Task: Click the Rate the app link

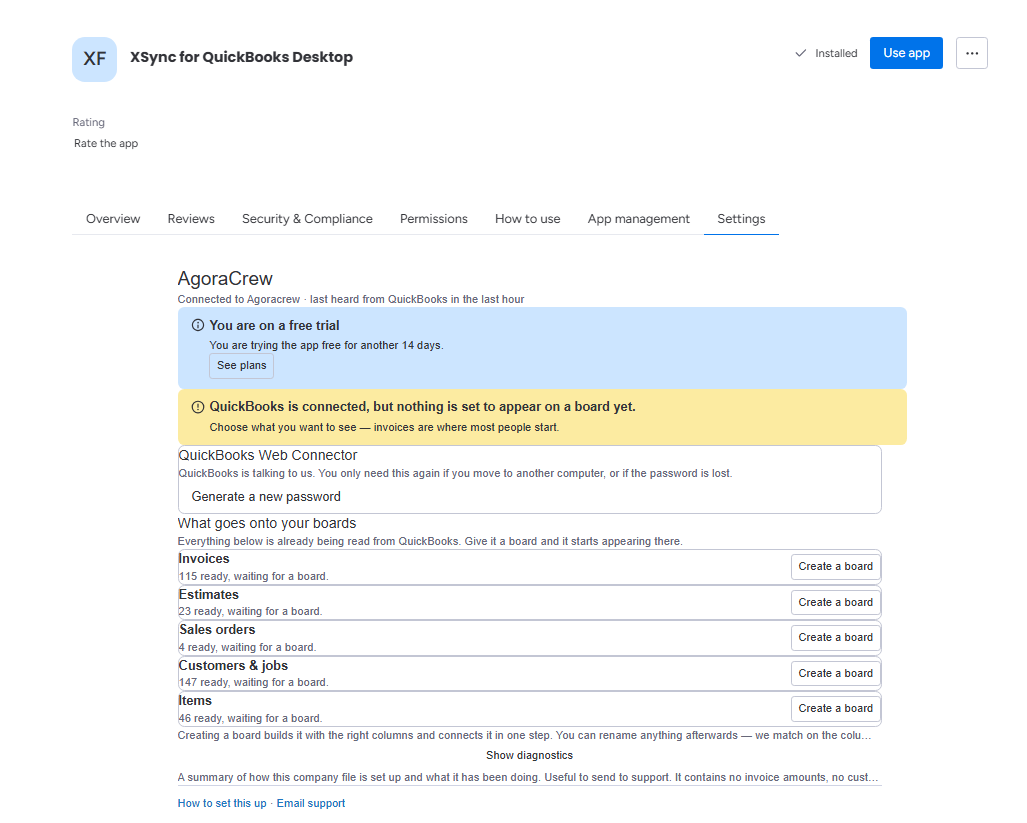Action: pos(106,143)
